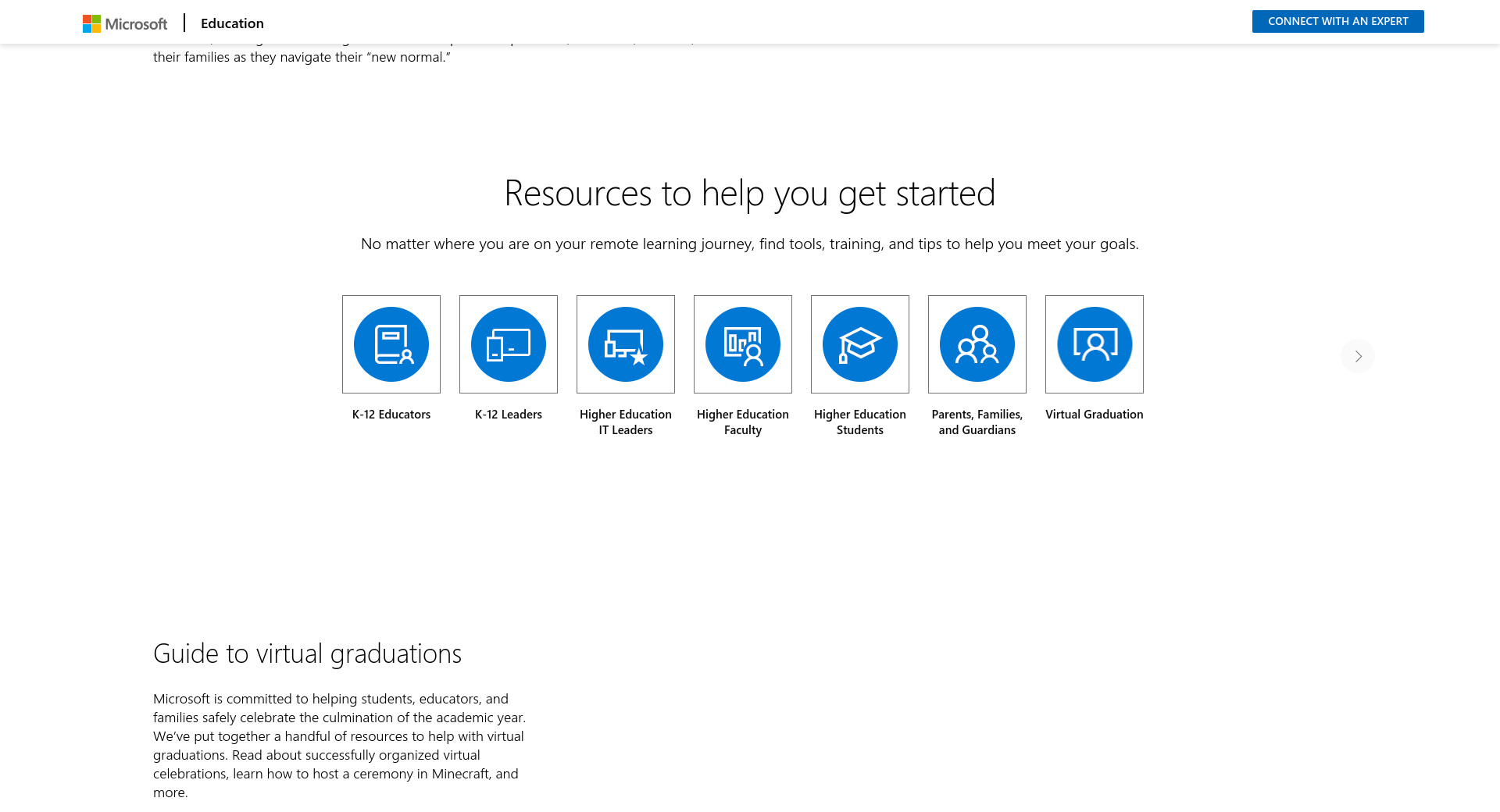The height and width of the screenshot is (812, 1500).
Task: Open the K-12 Leaders devices icon
Action: click(509, 344)
